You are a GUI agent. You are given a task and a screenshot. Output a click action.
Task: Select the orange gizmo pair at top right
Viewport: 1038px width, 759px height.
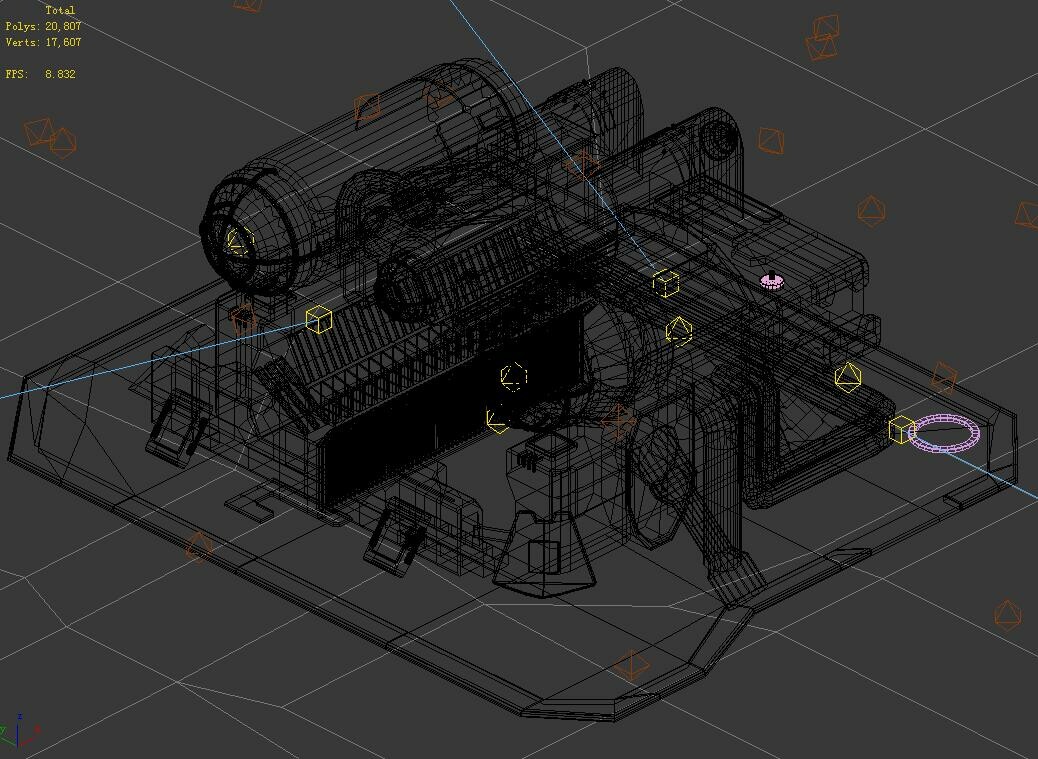tap(822, 38)
